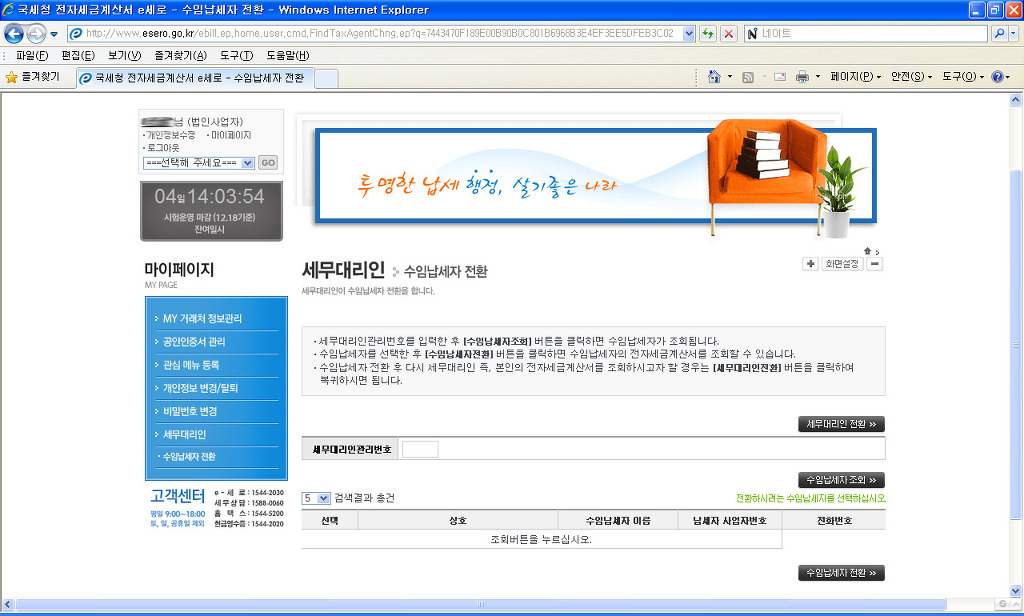Click the 수임납세자 이름 column header
This screenshot has height=616, width=1024.
tap(618, 521)
